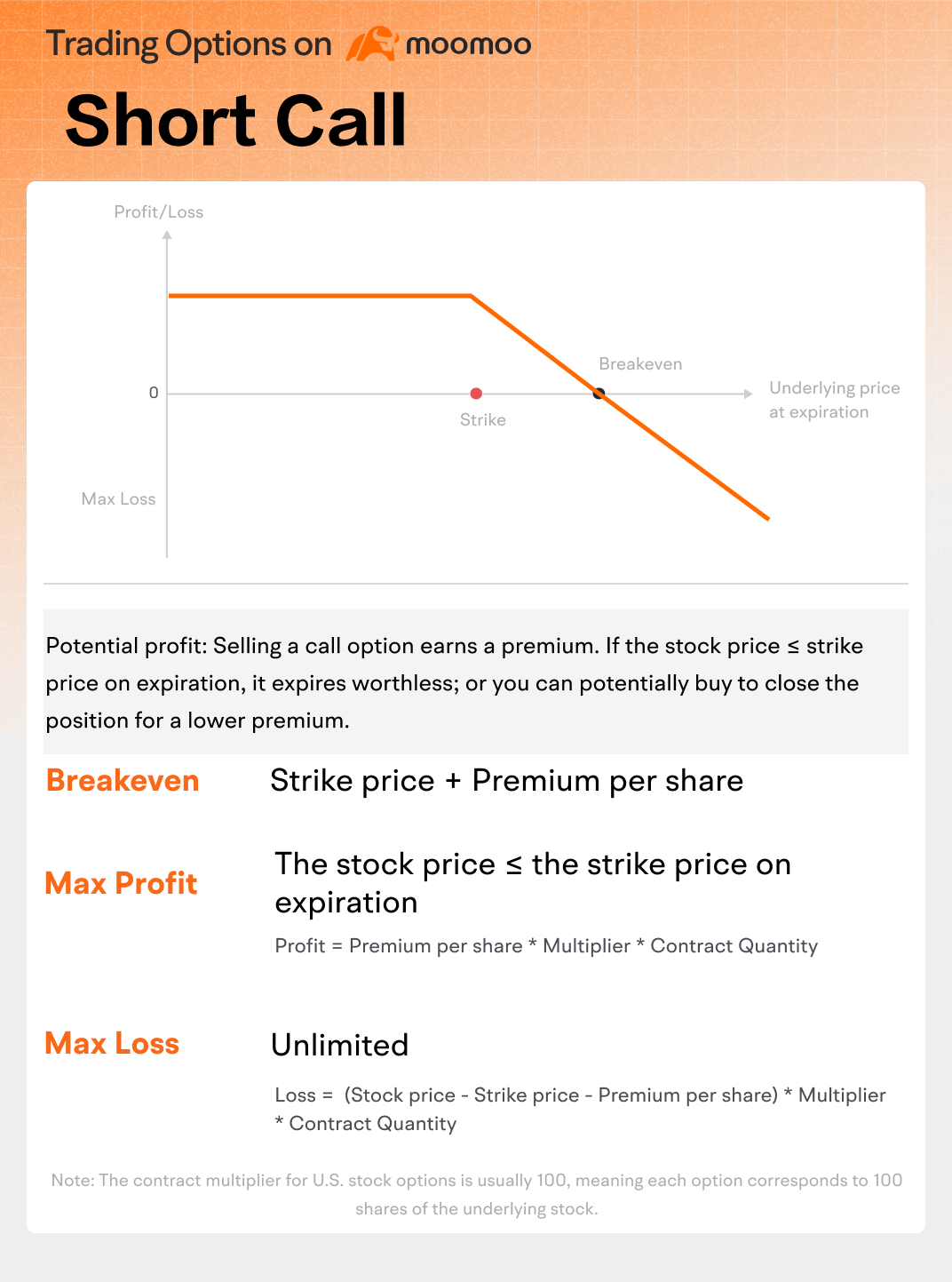Viewport: 952px width, 1282px height.
Task: Click the contract multiplier note text
Action: click(x=477, y=1194)
